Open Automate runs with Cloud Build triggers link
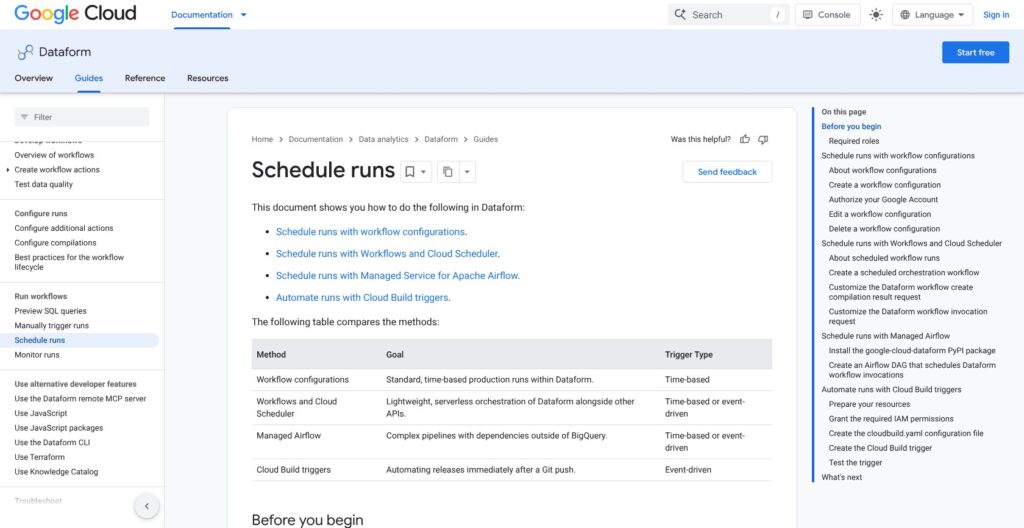The height and width of the screenshot is (528, 1024). [x=362, y=297]
